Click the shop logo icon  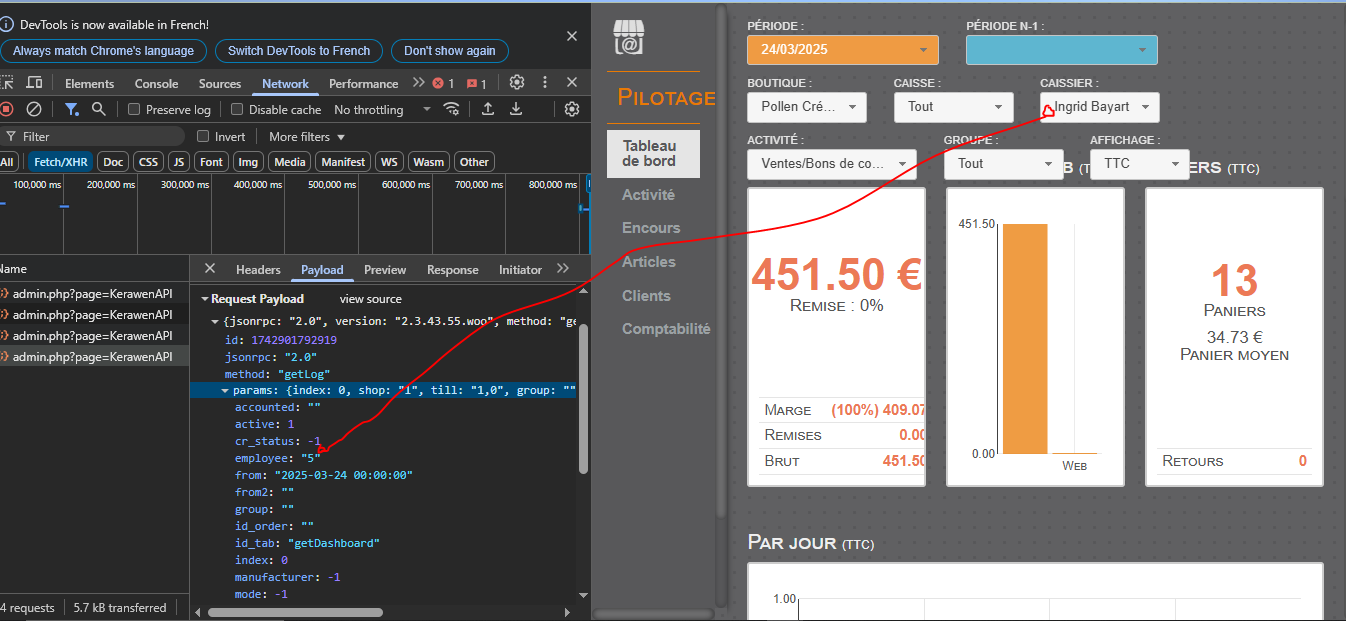[x=628, y=39]
